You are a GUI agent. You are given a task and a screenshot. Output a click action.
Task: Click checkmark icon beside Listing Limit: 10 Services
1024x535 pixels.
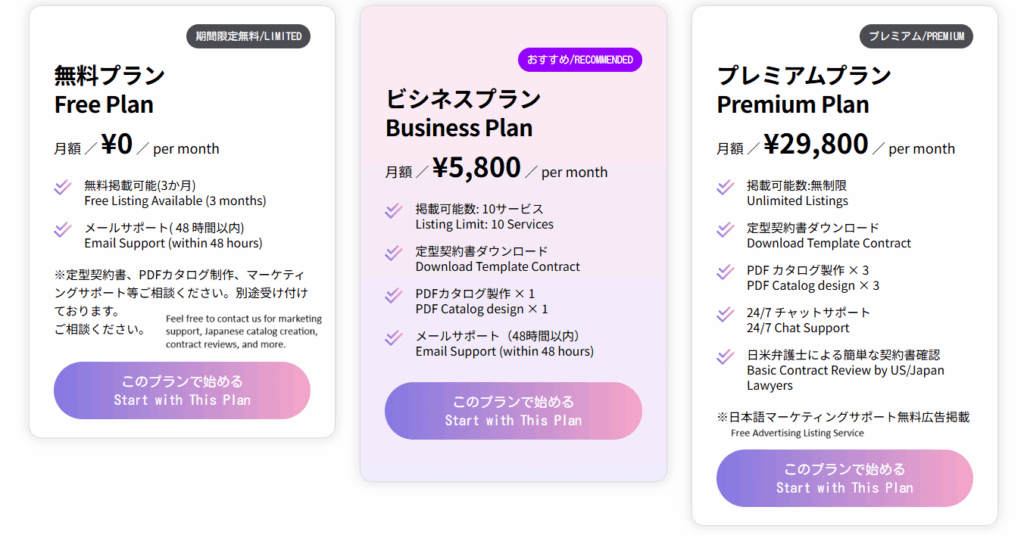coord(394,211)
